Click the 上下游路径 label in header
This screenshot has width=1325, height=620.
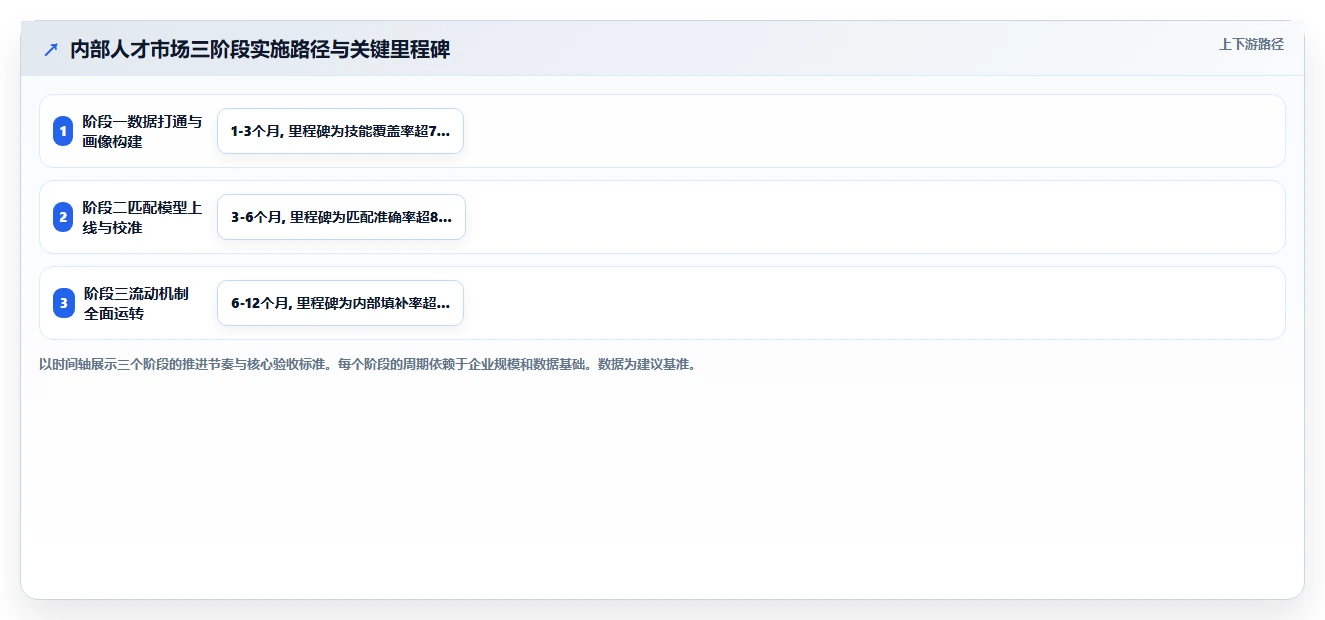[1251, 44]
